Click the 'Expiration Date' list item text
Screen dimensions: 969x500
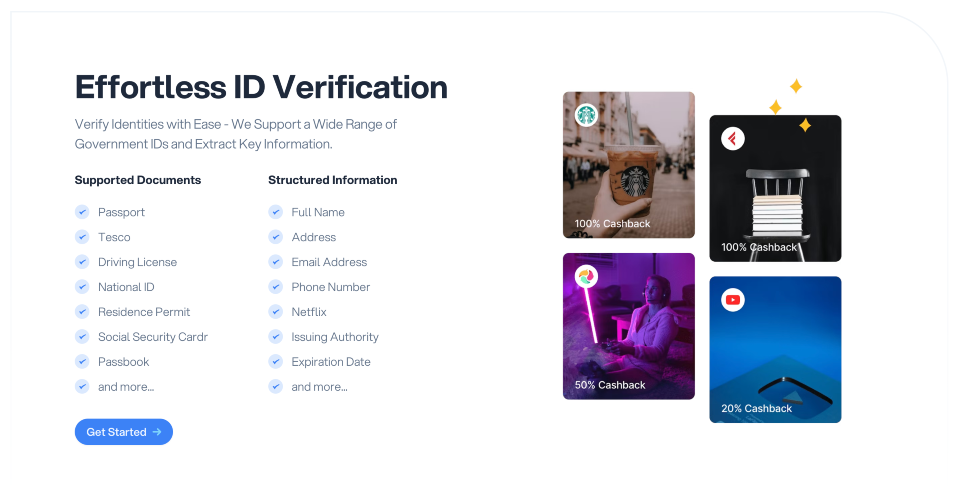click(x=331, y=362)
